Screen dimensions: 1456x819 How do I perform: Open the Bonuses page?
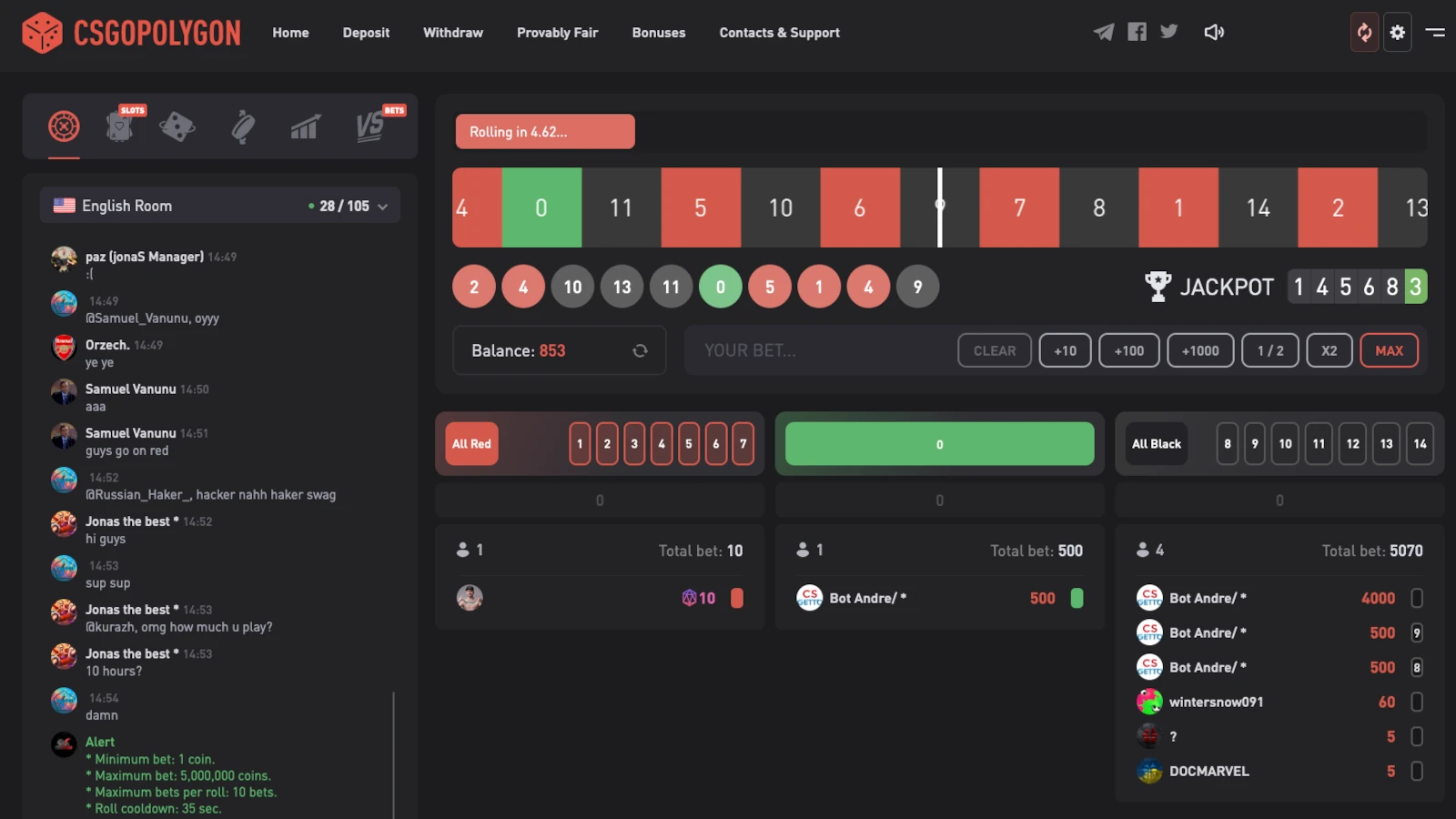pyautogui.click(x=659, y=33)
